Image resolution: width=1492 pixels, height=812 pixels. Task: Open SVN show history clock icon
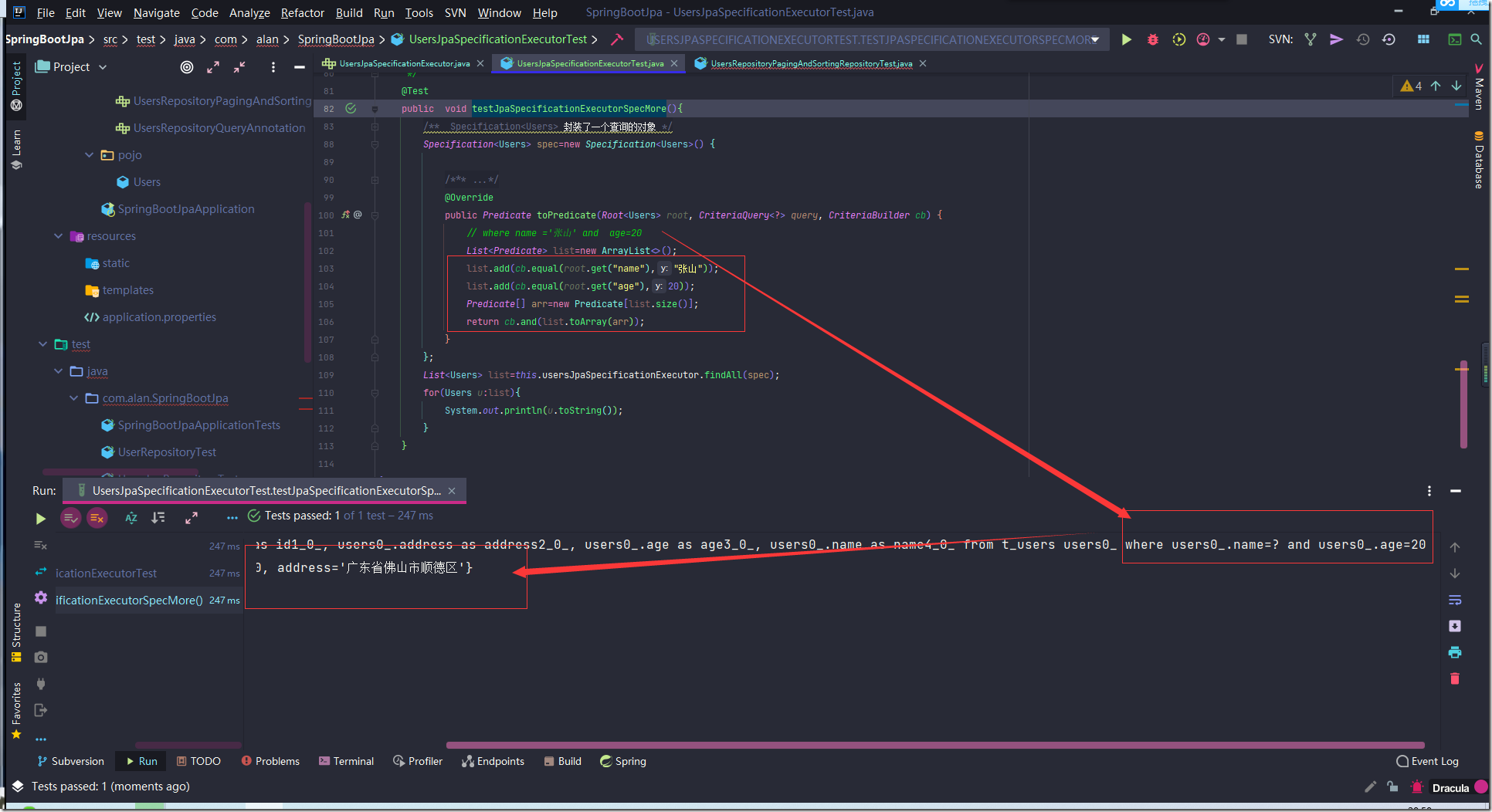click(1363, 39)
